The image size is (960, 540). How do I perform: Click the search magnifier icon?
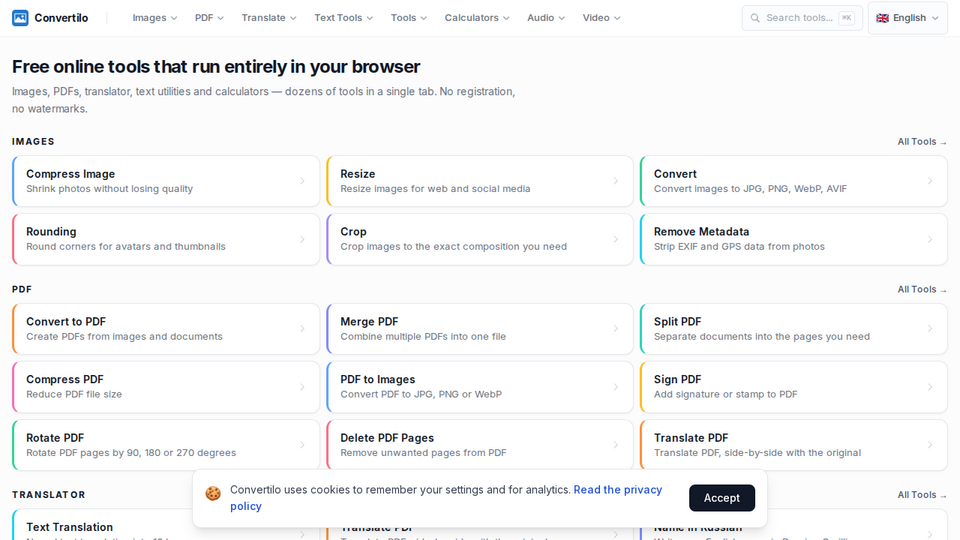(x=755, y=18)
